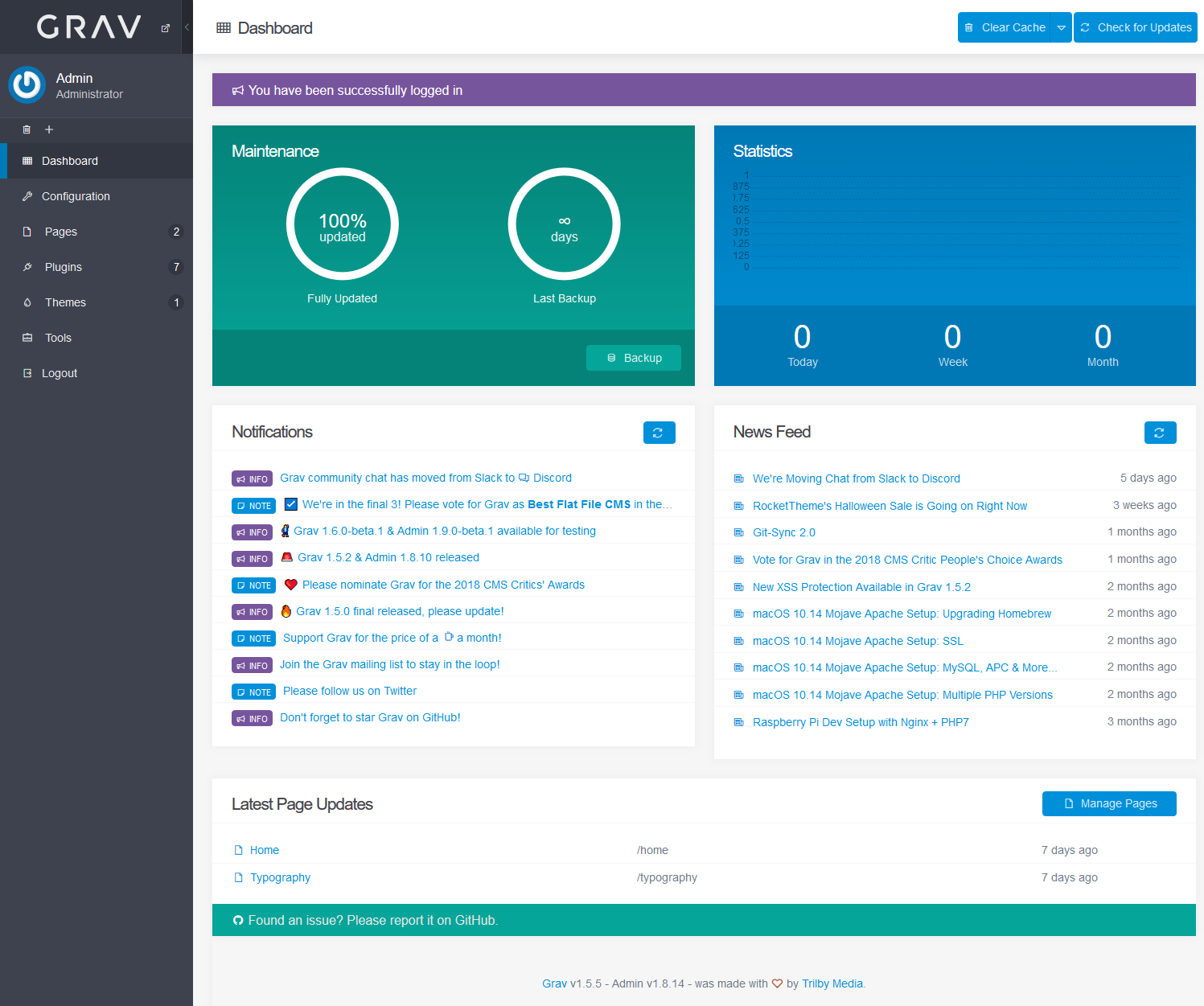The image size is (1204, 1006).
Task: Open the Grav mailing list notification
Action: pyautogui.click(x=390, y=664)
